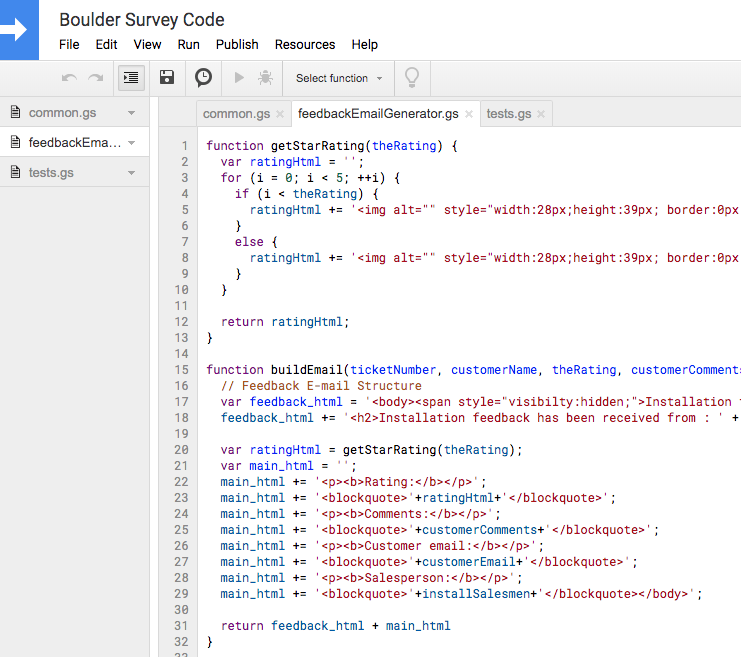Click the lightbulb icon in the toolbar
The width and height of the screenshot is (741, 657).
(x=411, y=78)
